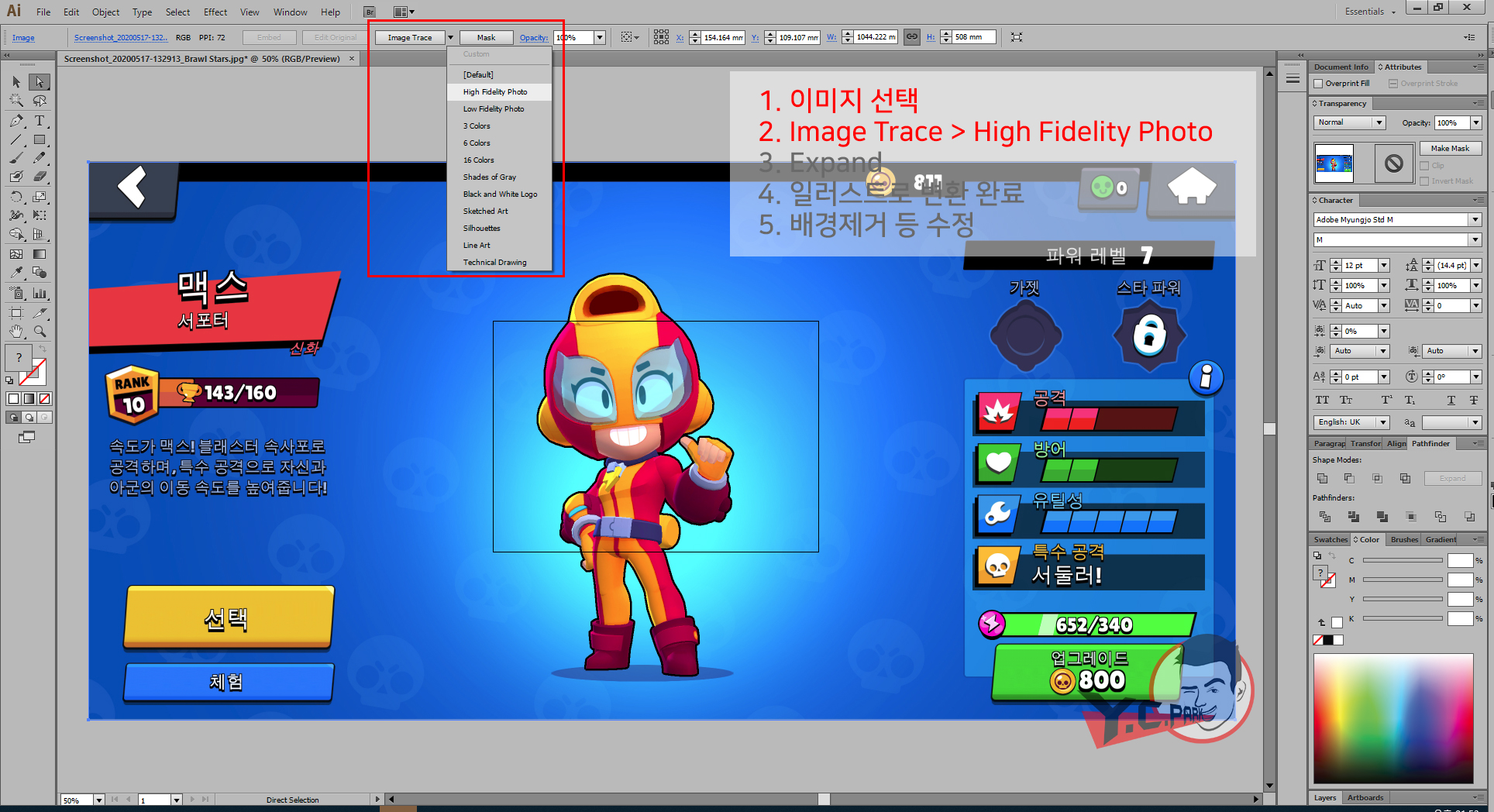Choose the Technical Drawing preset
Screen dimensions: 1494x812
pyautogui.click(x=499, y=262)
